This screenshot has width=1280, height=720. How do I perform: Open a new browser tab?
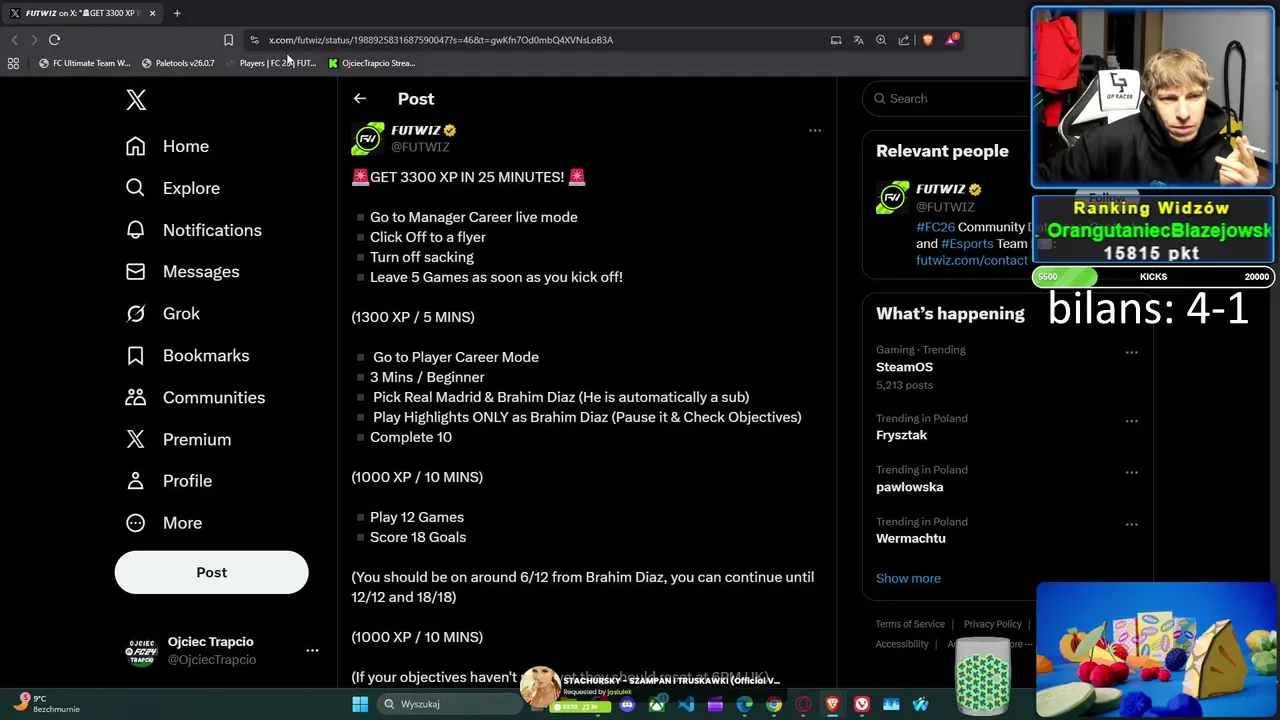(177, 13)
